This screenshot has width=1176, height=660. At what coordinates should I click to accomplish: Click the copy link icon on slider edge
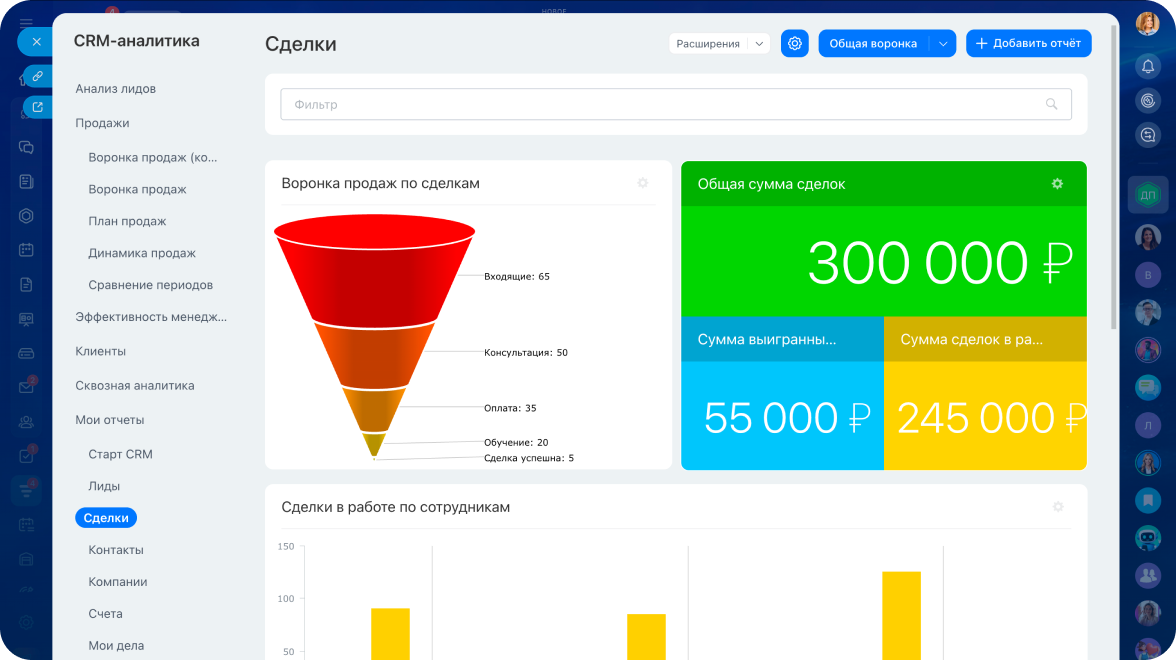coord(37,76)
